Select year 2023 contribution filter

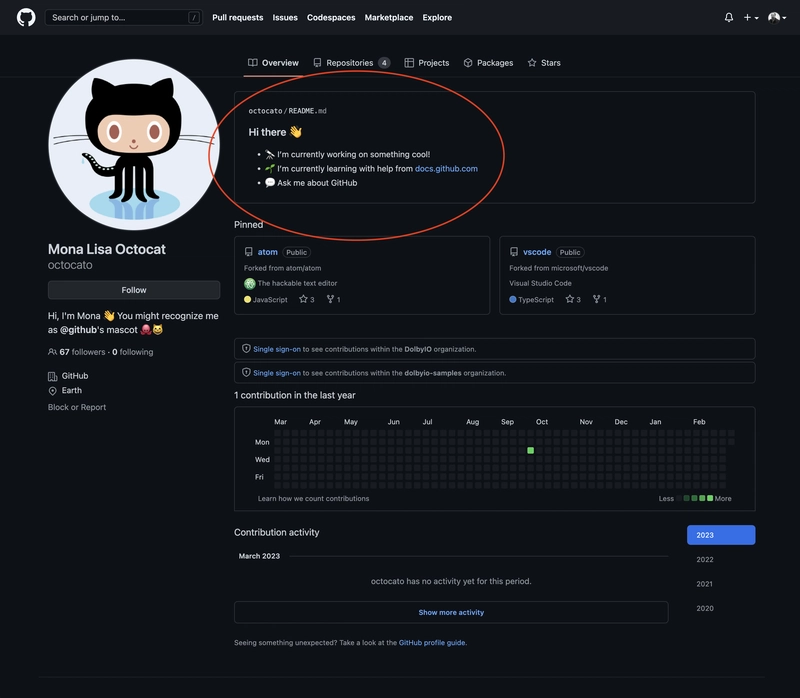[x=721, y=535]
